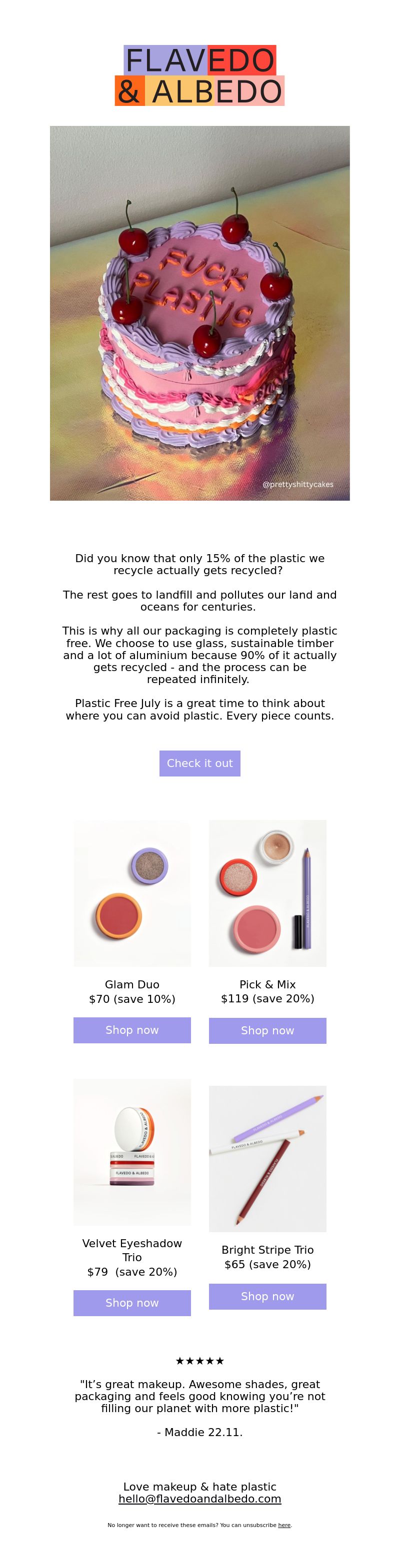Open the Pick & Mix product image
Viewport: 400px width, 1568px height.
click(267, 893)
